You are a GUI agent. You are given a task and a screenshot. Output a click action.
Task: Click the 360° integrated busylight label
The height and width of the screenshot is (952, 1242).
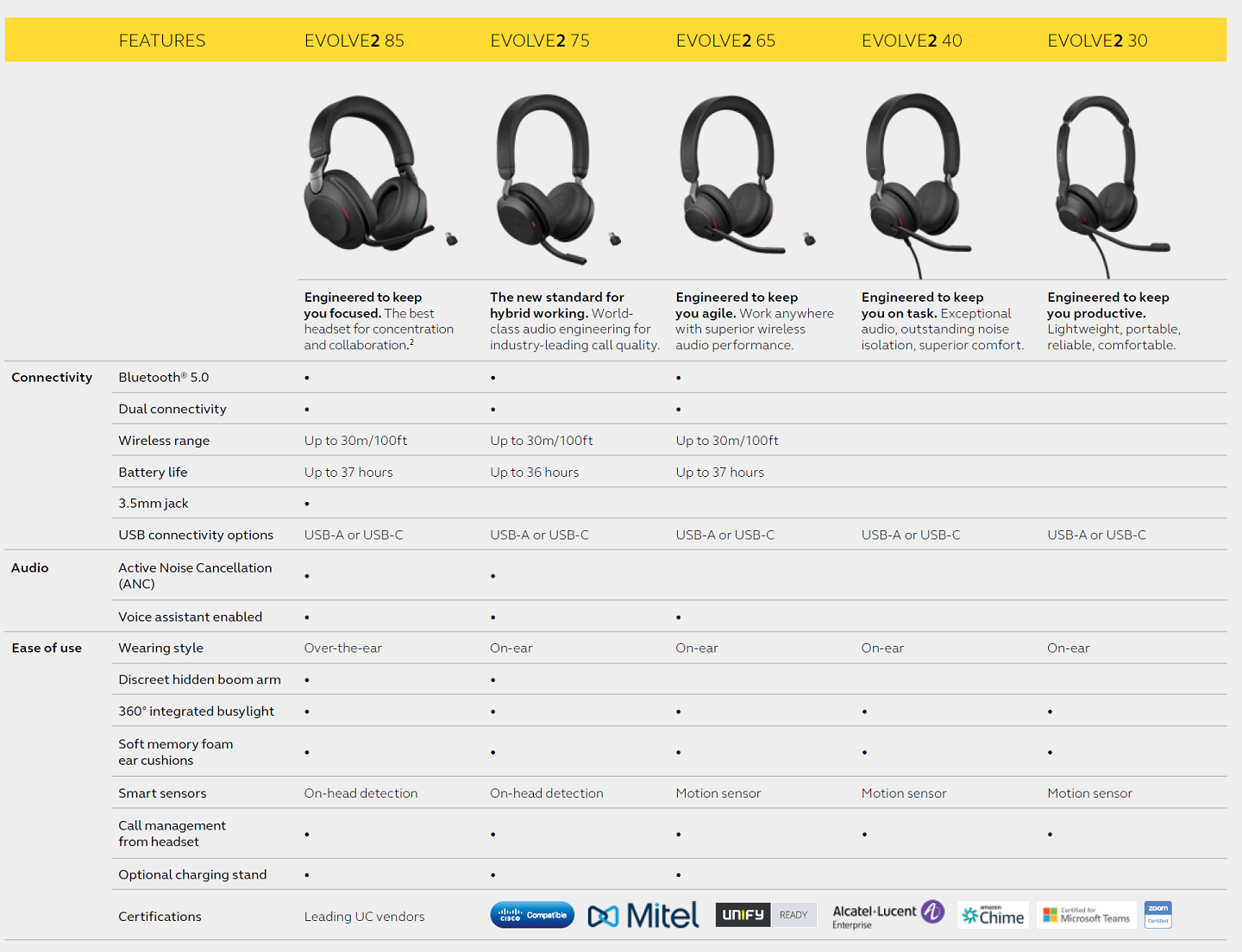tap(197, 711)
